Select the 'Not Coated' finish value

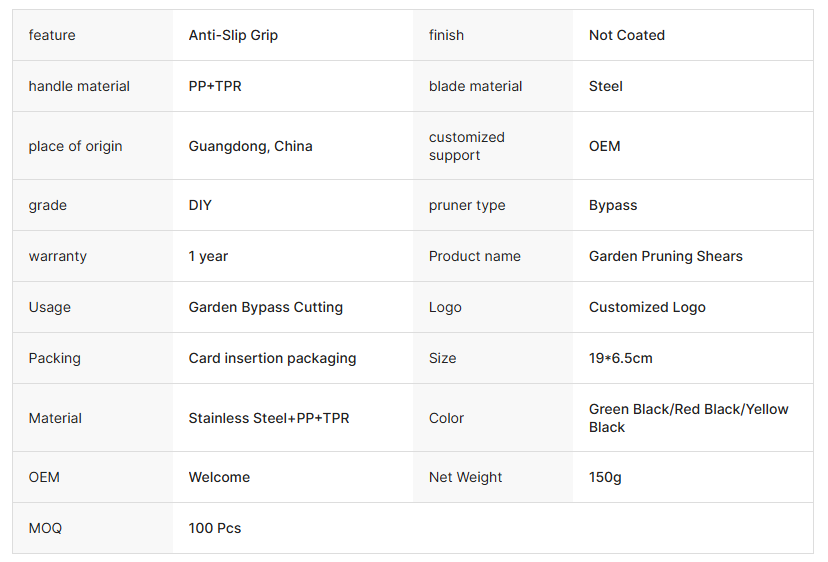tap(626, 35)
